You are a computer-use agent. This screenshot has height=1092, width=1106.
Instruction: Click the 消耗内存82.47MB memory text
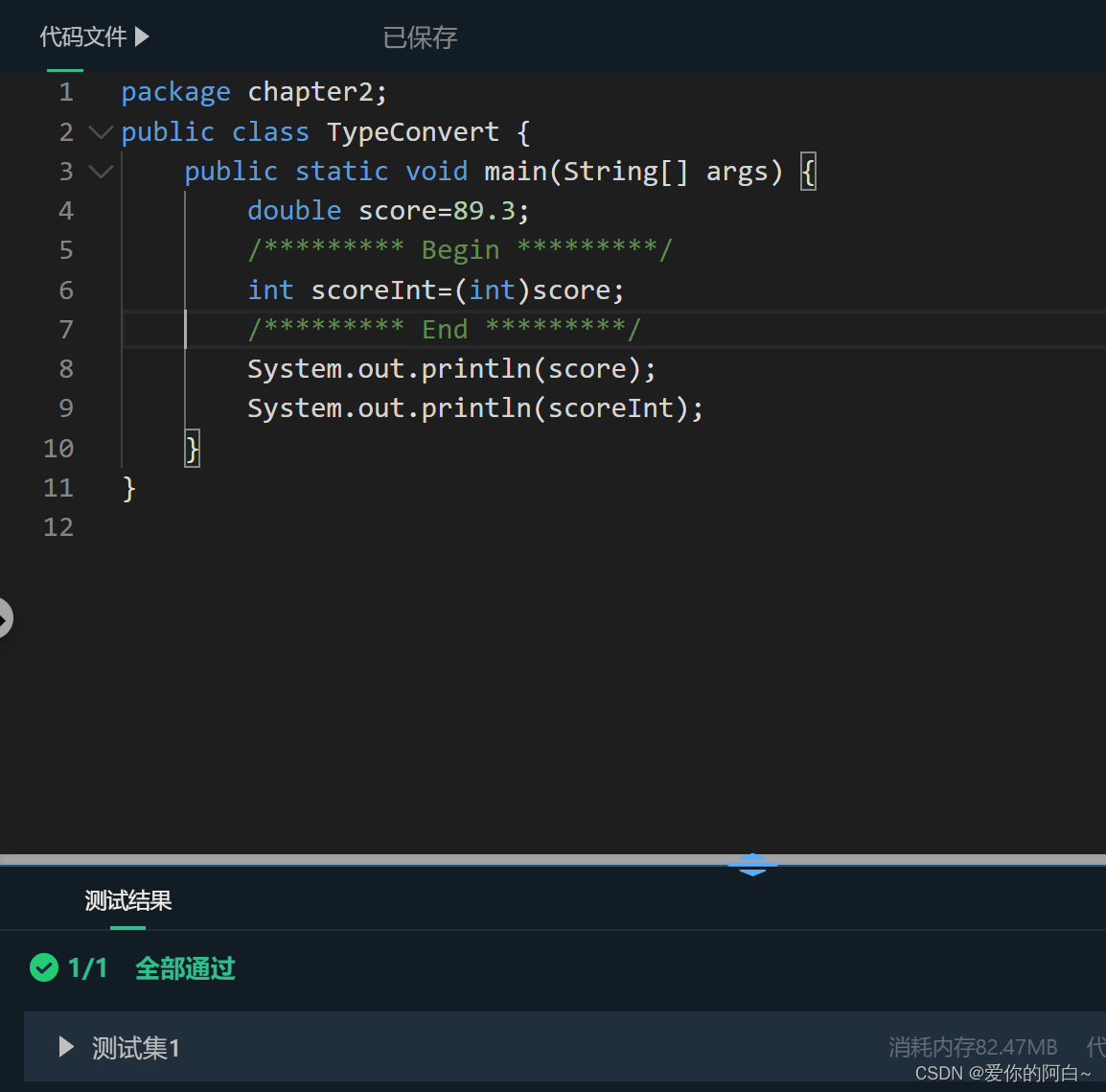(972, 1047)
